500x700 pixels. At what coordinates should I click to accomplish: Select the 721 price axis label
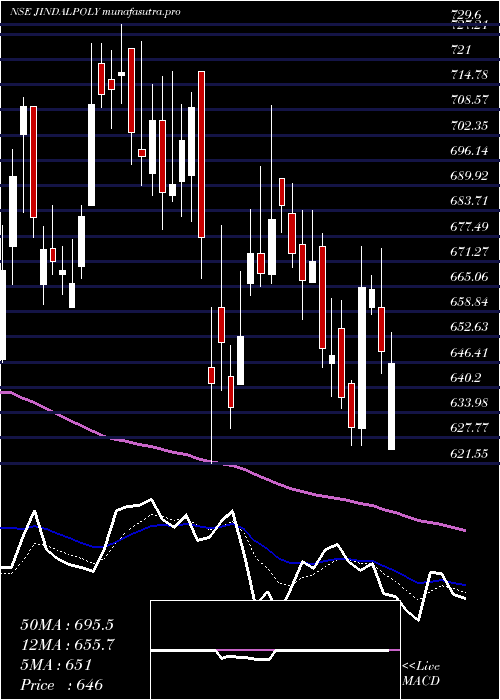point(461,49)
